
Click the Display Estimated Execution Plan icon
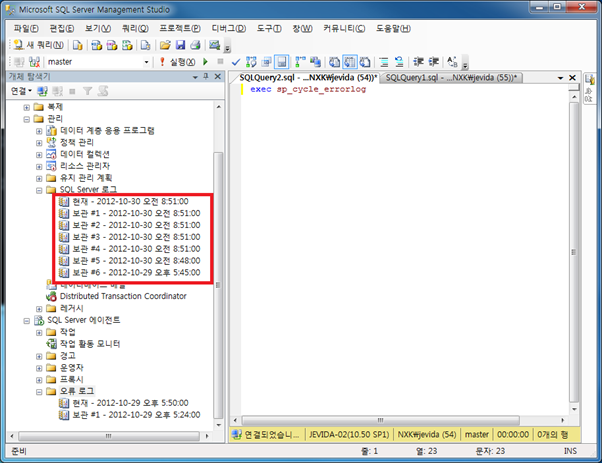tap(251, 62)
